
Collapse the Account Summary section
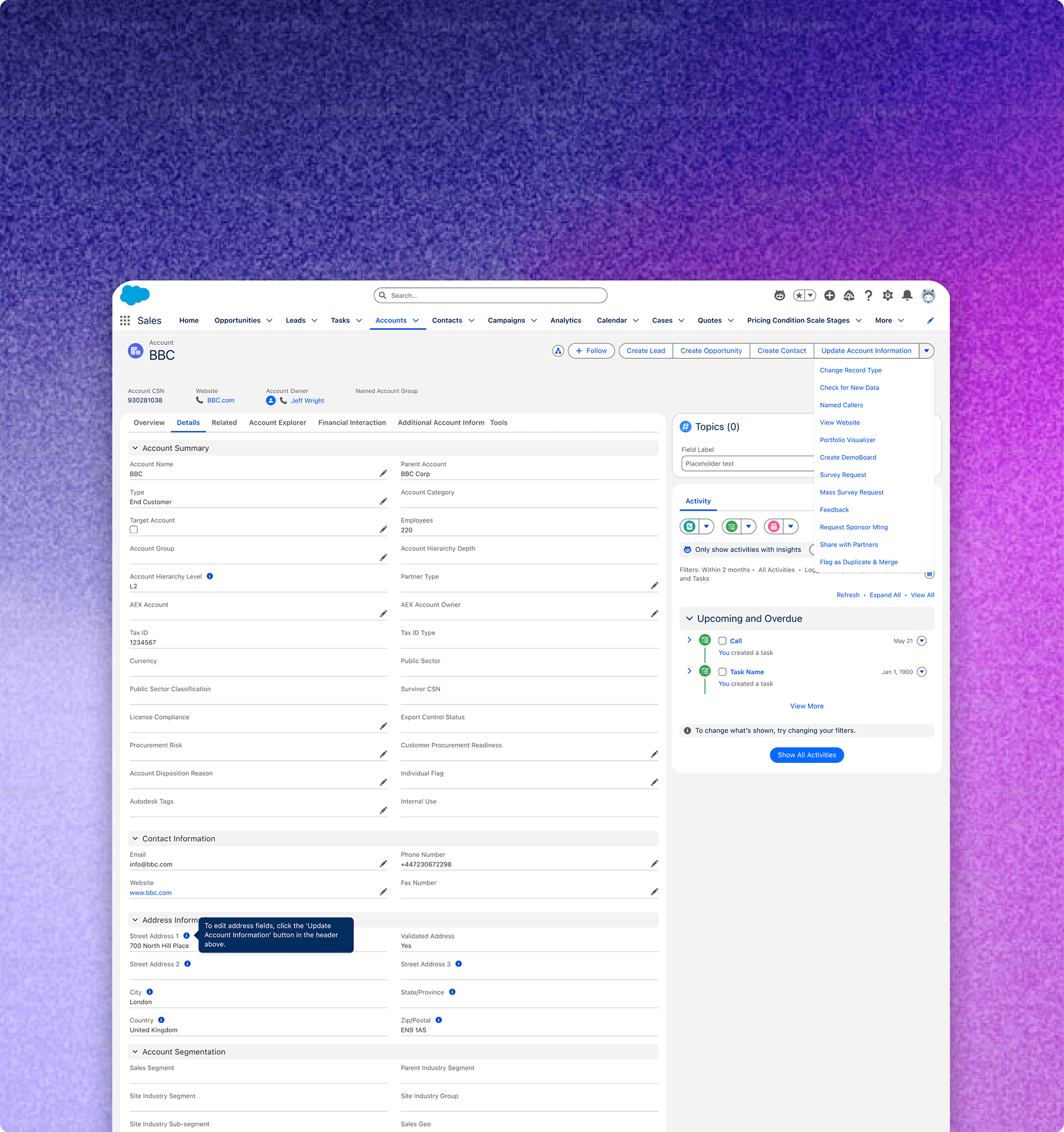click(135, 448)
